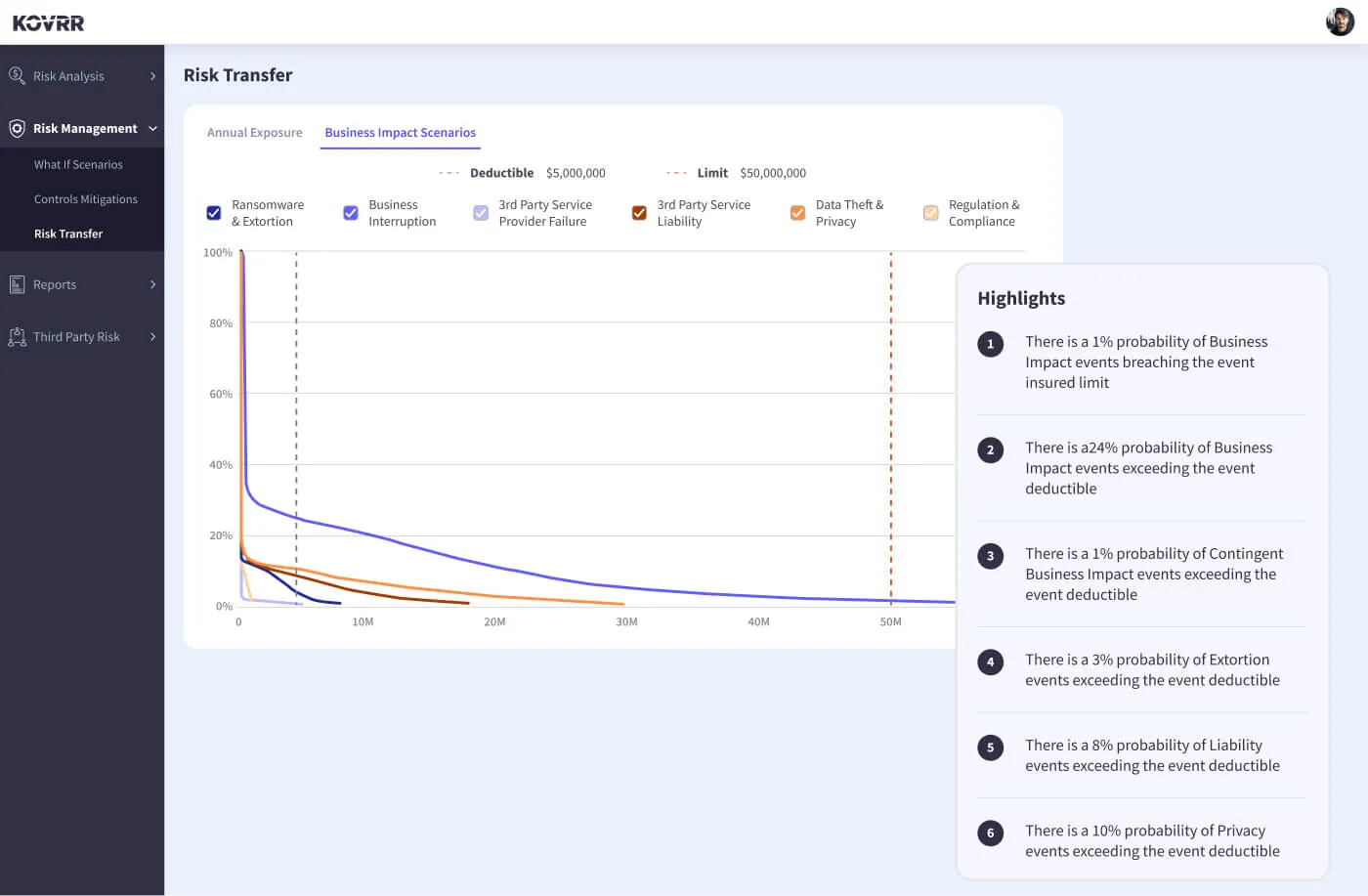Click the Risk Analysis magnifier icon
The height and width of the screenshot is (896, 1368).
tap(16, 75)
